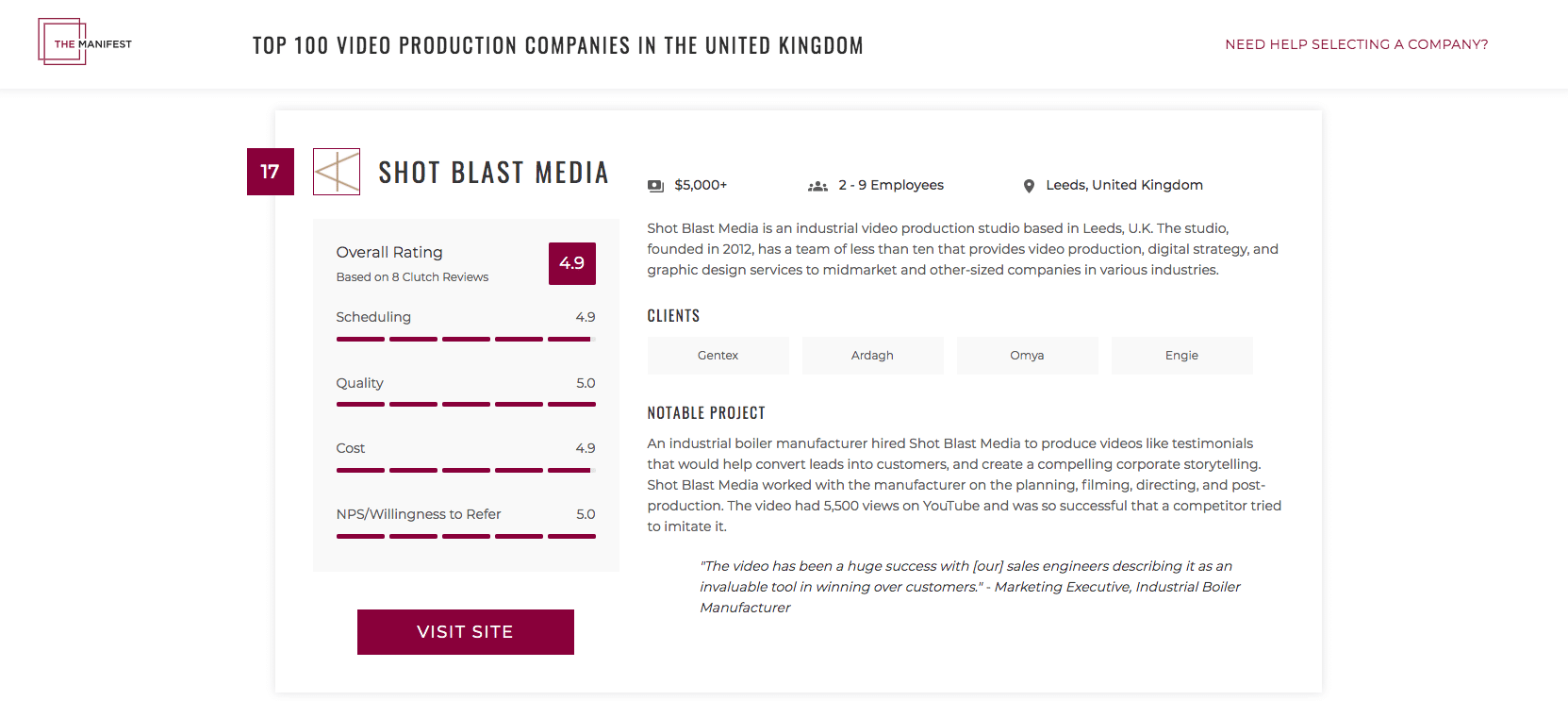Click the 'NOTABLE PROJECT' section heading
The height and width of the screenshot is (701, 1568).
pyautogui.click(x=706, y=413)
